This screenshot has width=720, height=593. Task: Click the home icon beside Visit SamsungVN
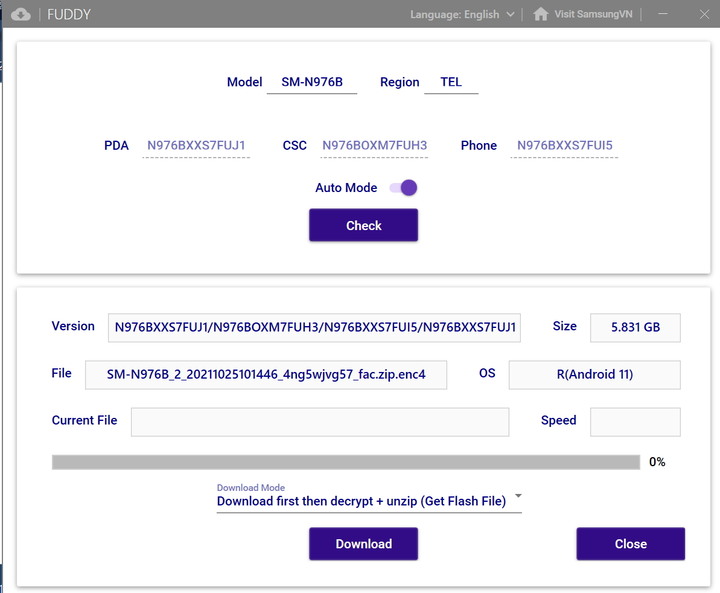(540, 14)
